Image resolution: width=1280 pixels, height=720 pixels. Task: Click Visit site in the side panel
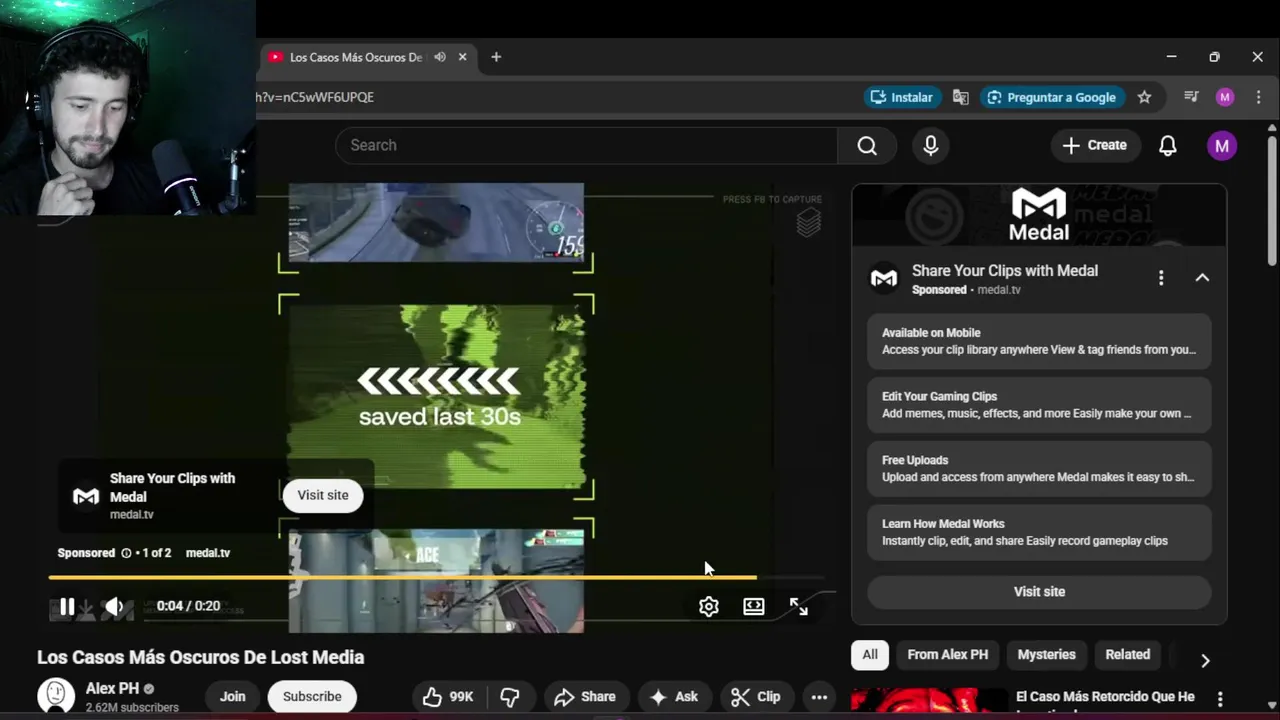click(x=1039, y=592)
